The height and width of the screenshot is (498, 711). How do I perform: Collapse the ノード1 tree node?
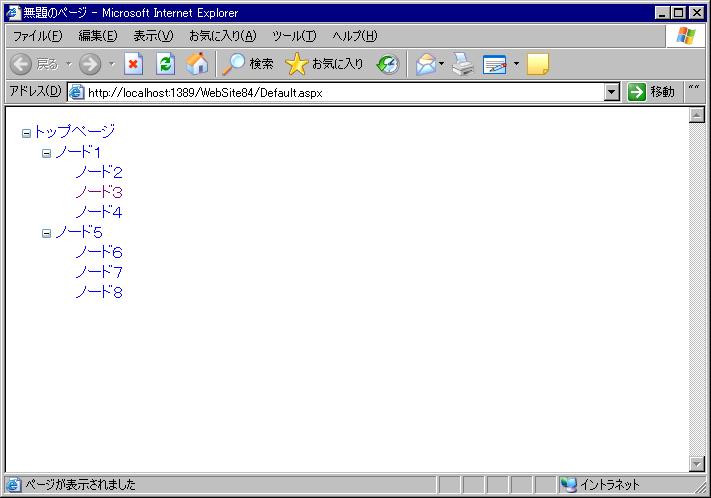pos(46,153)
